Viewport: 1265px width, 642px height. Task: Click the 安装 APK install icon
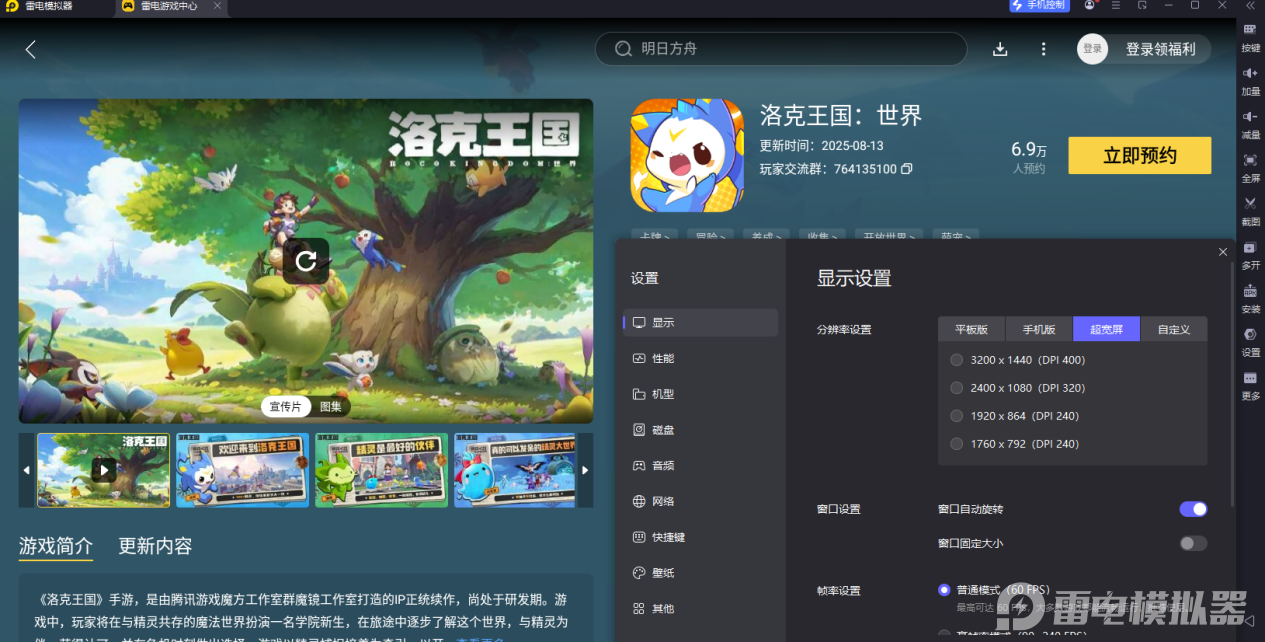1250,298
